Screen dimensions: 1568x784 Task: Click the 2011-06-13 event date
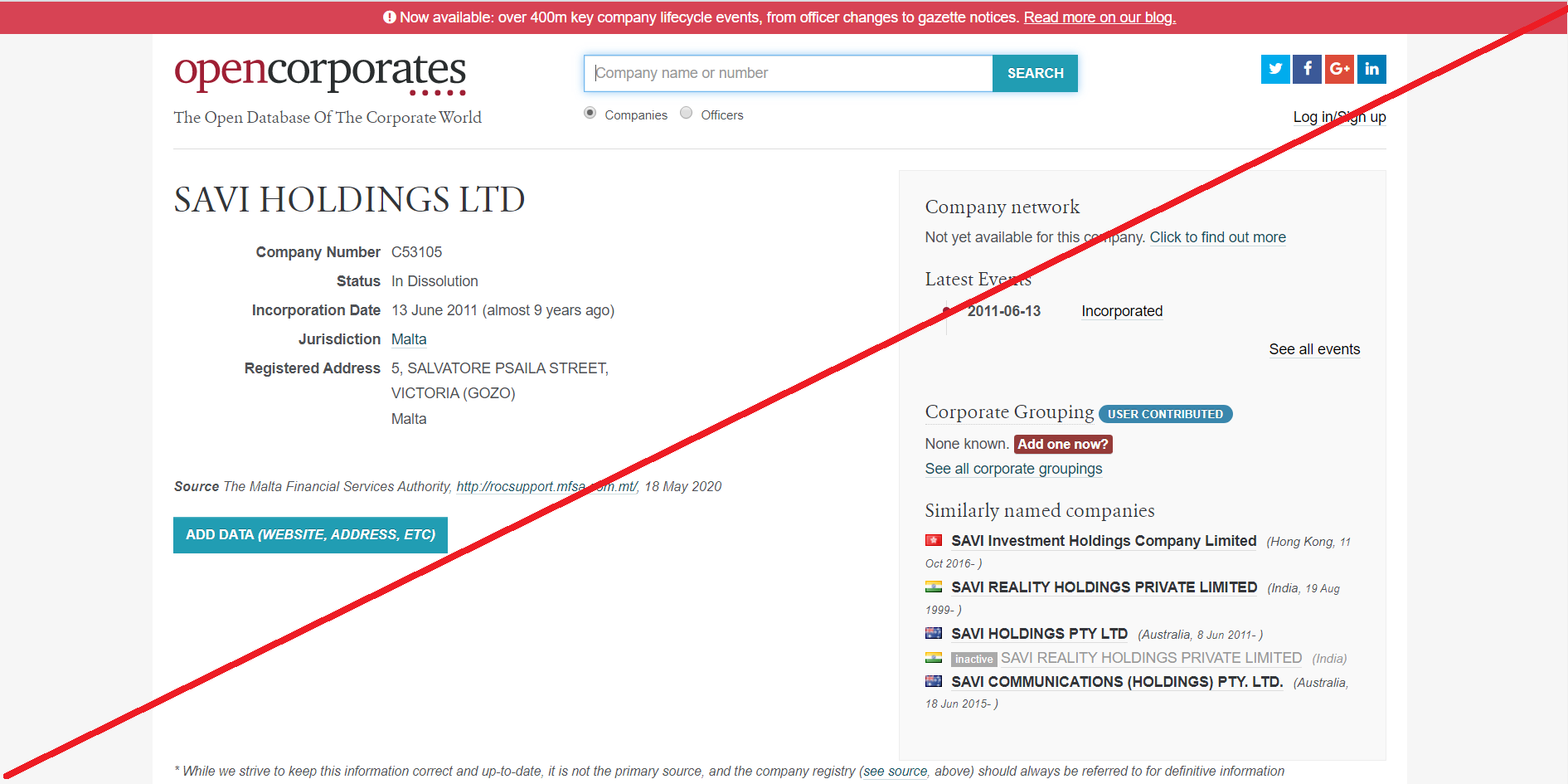pyautogui.click(x=1003, y=311)
